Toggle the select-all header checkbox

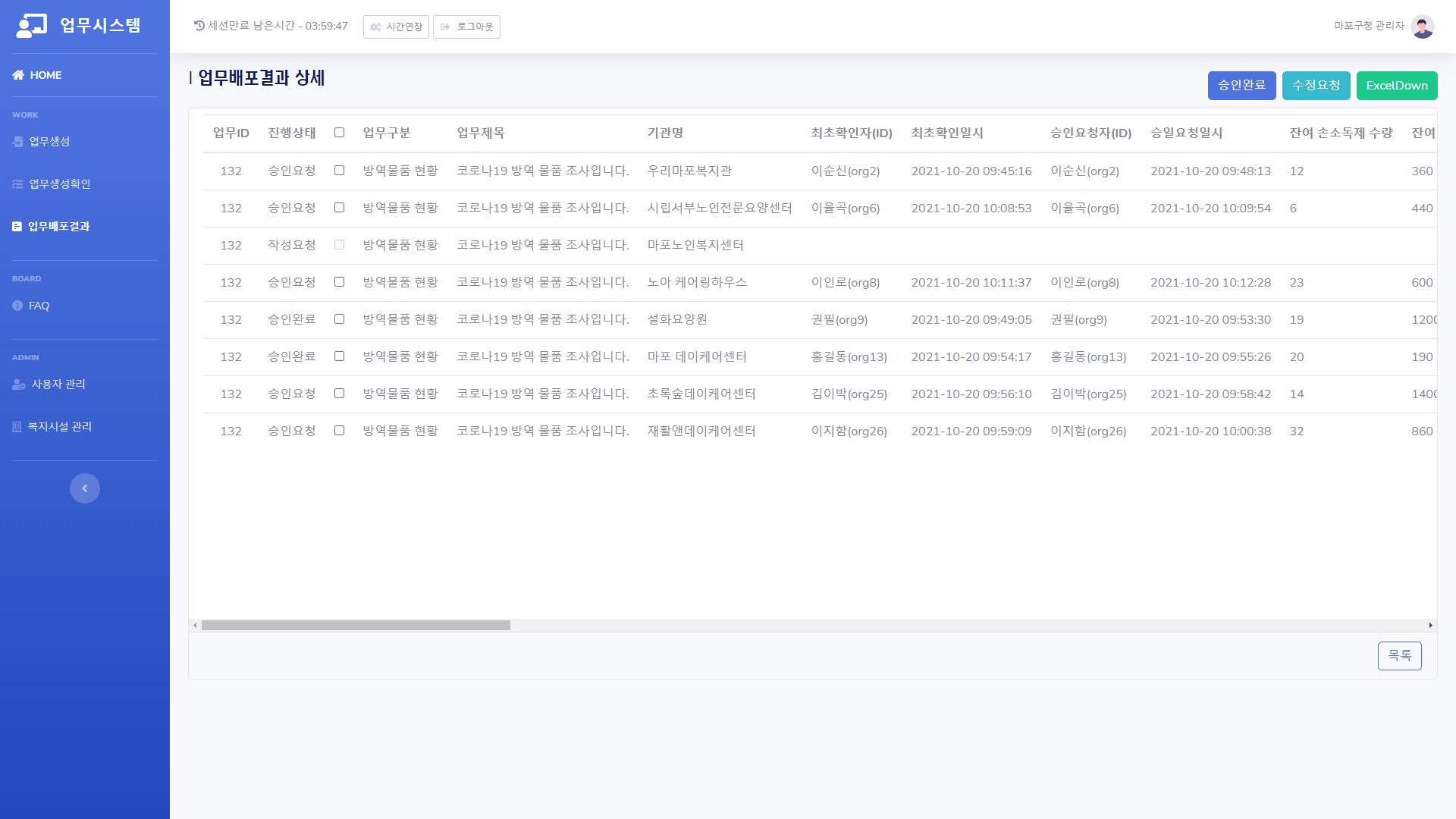click(340, 133)
